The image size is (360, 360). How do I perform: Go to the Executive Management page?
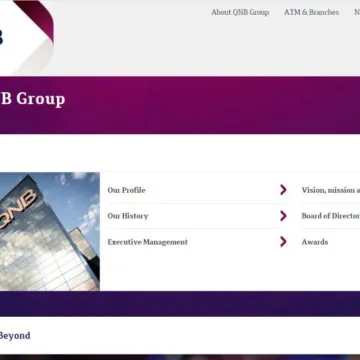[x=147, y=242]
